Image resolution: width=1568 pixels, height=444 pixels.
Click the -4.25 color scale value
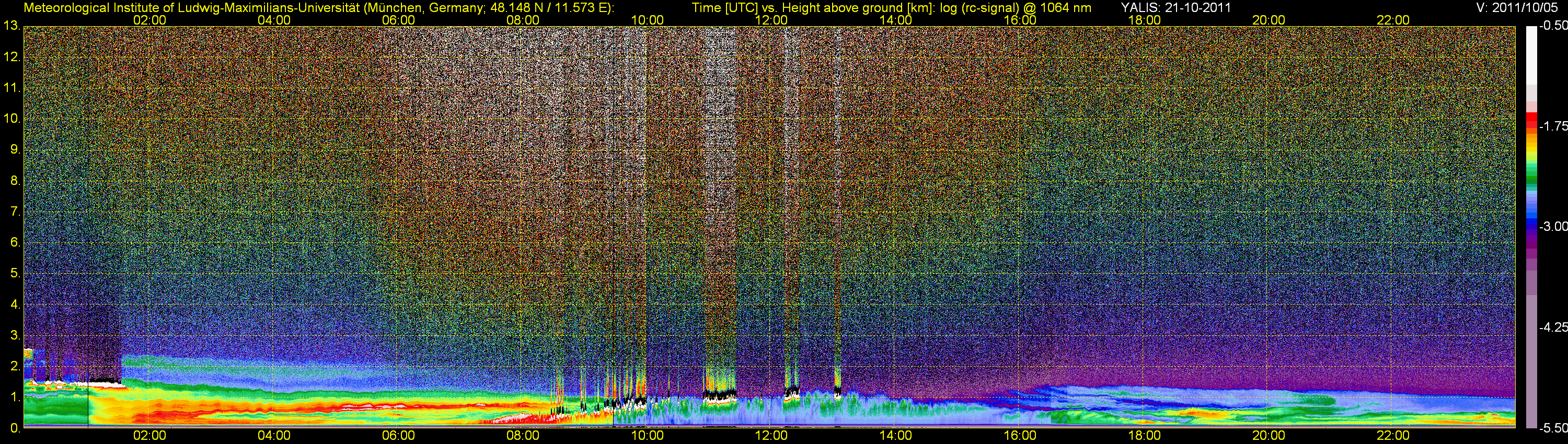pos(1553,327)
